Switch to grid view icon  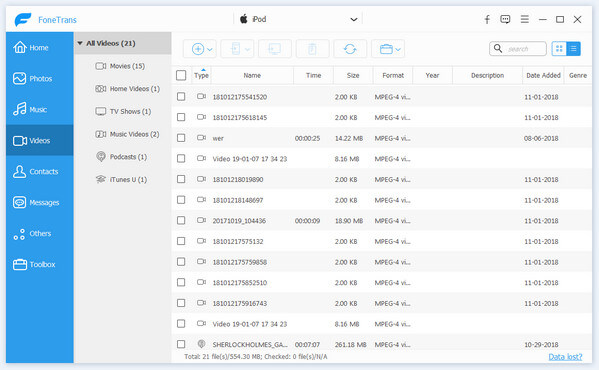(559, 49)
